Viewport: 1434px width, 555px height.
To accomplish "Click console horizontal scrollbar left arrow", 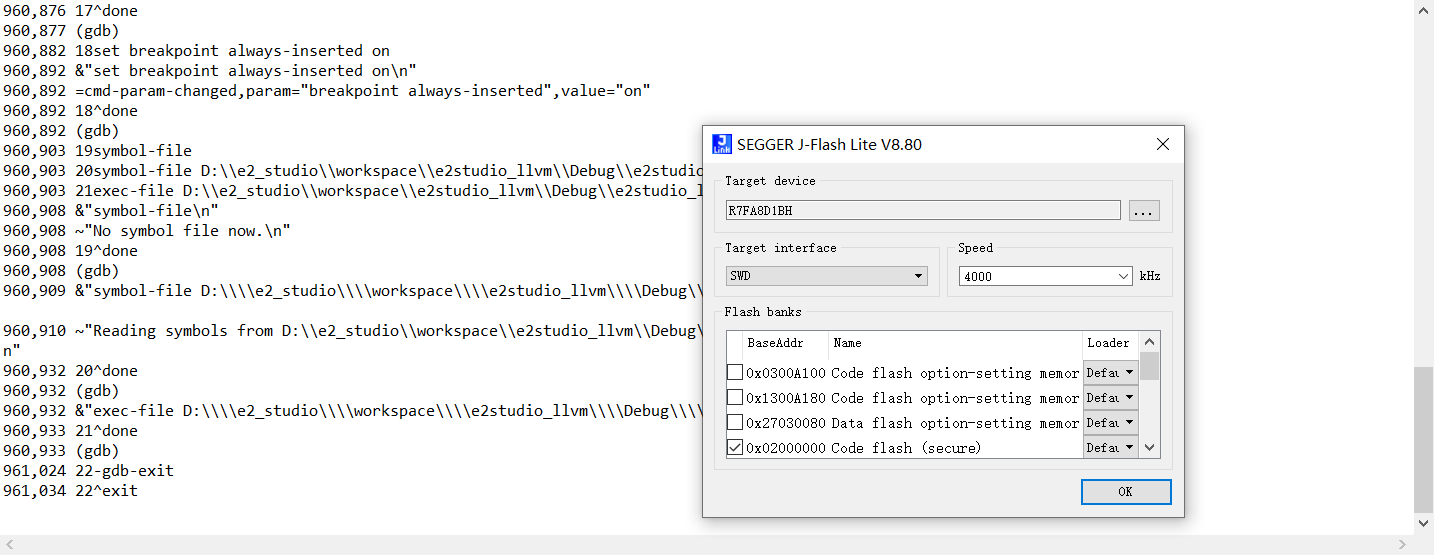I will point(9,545).
